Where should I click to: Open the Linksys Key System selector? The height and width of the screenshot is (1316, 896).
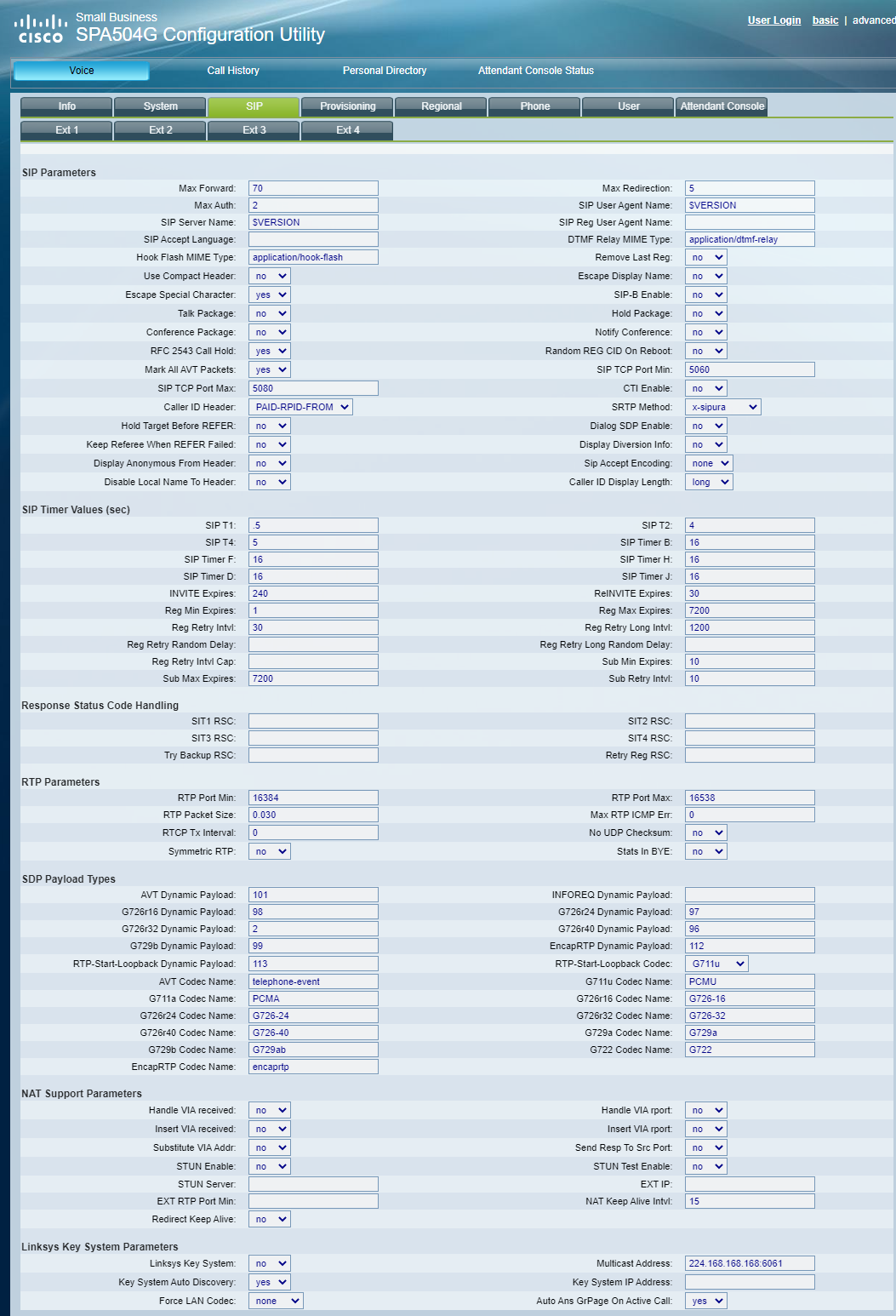(270, 1263)
